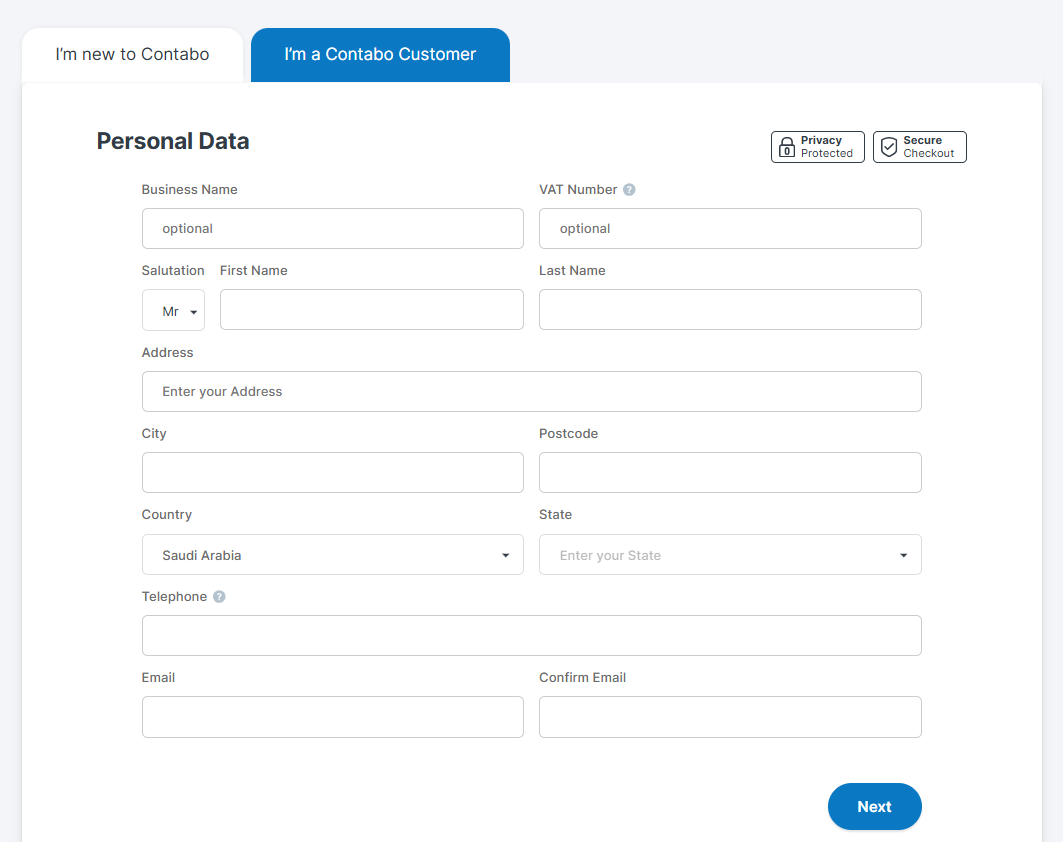This screenshot has height=842, width=1063.
Task: Click the Postcode input field
Action: (x=730, y=473)
